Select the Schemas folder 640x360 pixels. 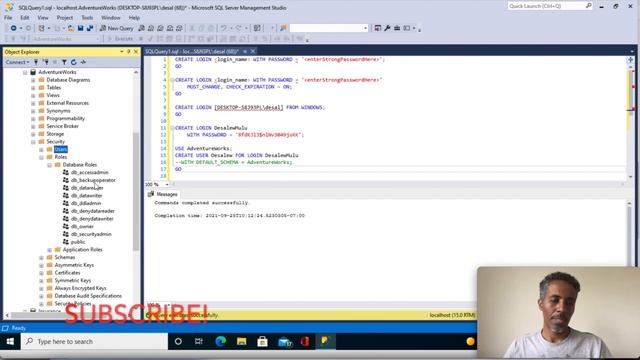tap(64, 258)
